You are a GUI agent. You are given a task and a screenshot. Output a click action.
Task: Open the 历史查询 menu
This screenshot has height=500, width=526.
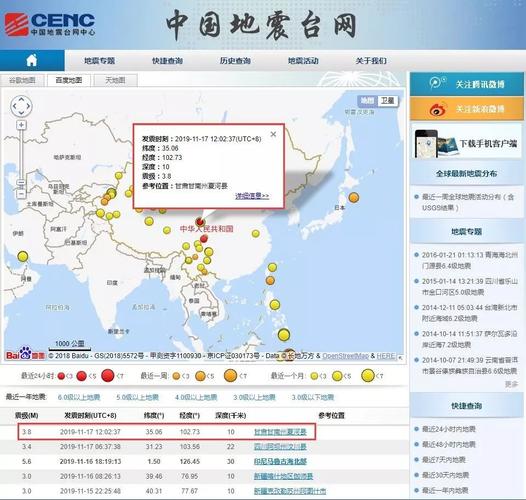[235, 61]
